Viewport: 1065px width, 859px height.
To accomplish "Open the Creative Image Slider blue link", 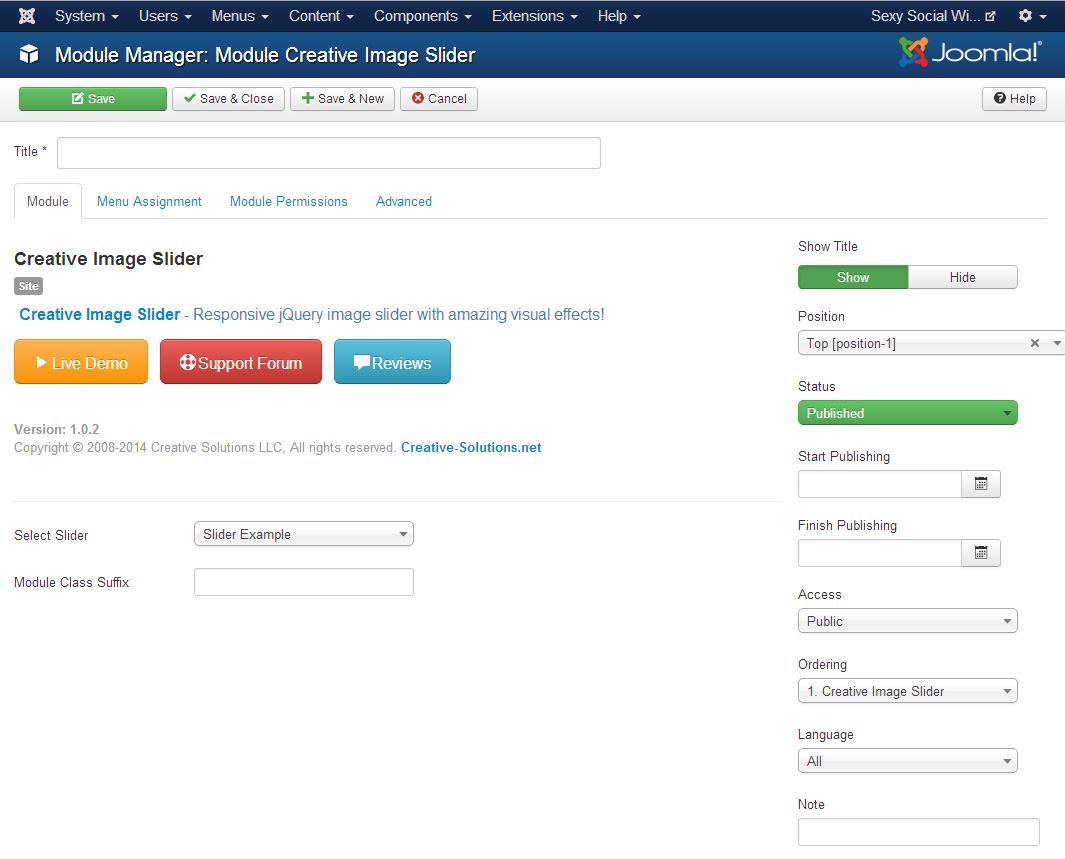I will [100, 314].
